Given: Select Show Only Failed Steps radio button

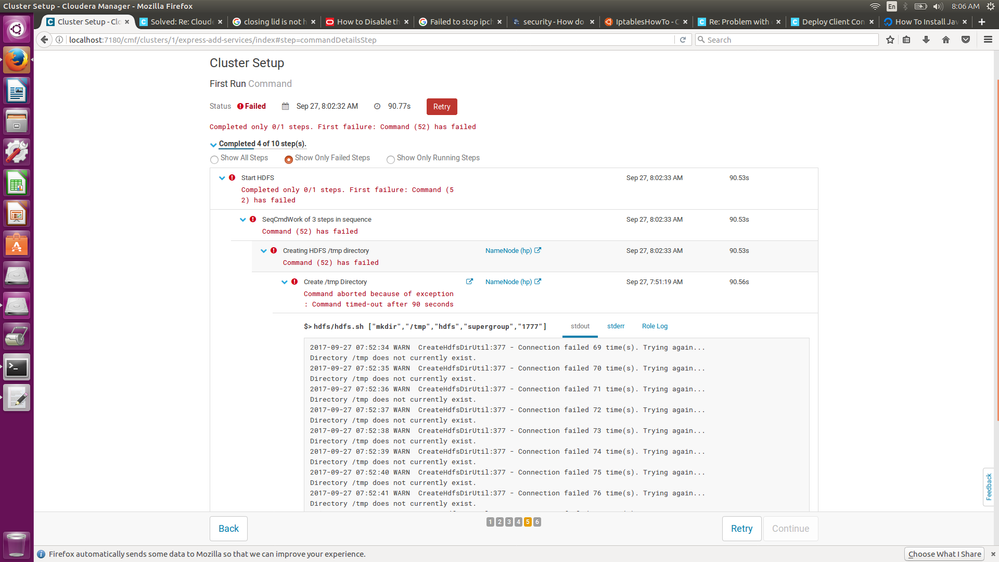Looking at the screenshot, I should [289, 159].
